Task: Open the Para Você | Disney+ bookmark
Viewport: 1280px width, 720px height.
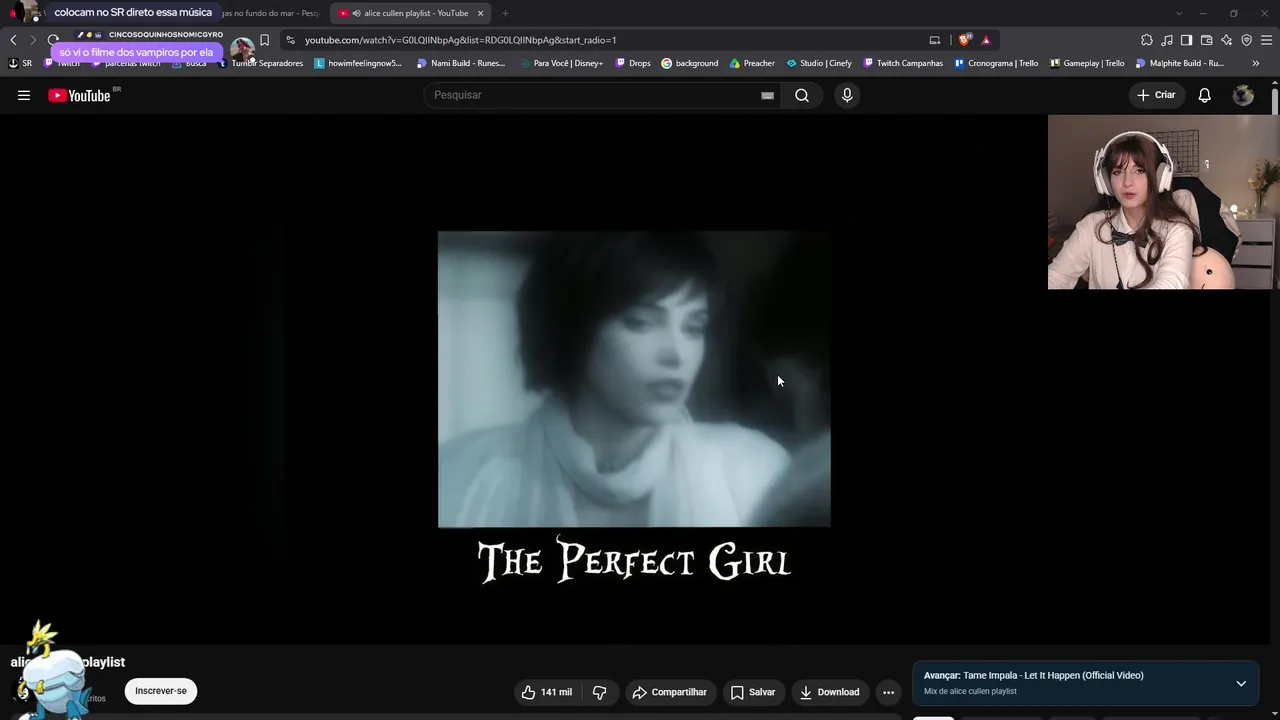Action: (x=561, y=63)
